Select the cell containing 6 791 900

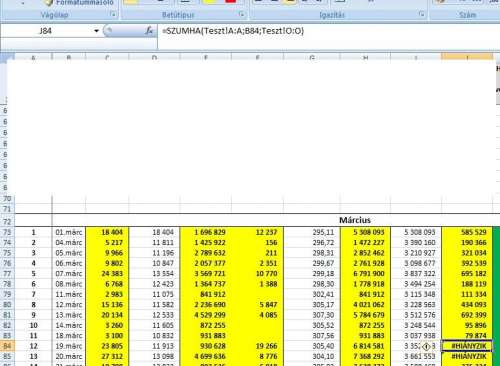[x=365, y=274]
